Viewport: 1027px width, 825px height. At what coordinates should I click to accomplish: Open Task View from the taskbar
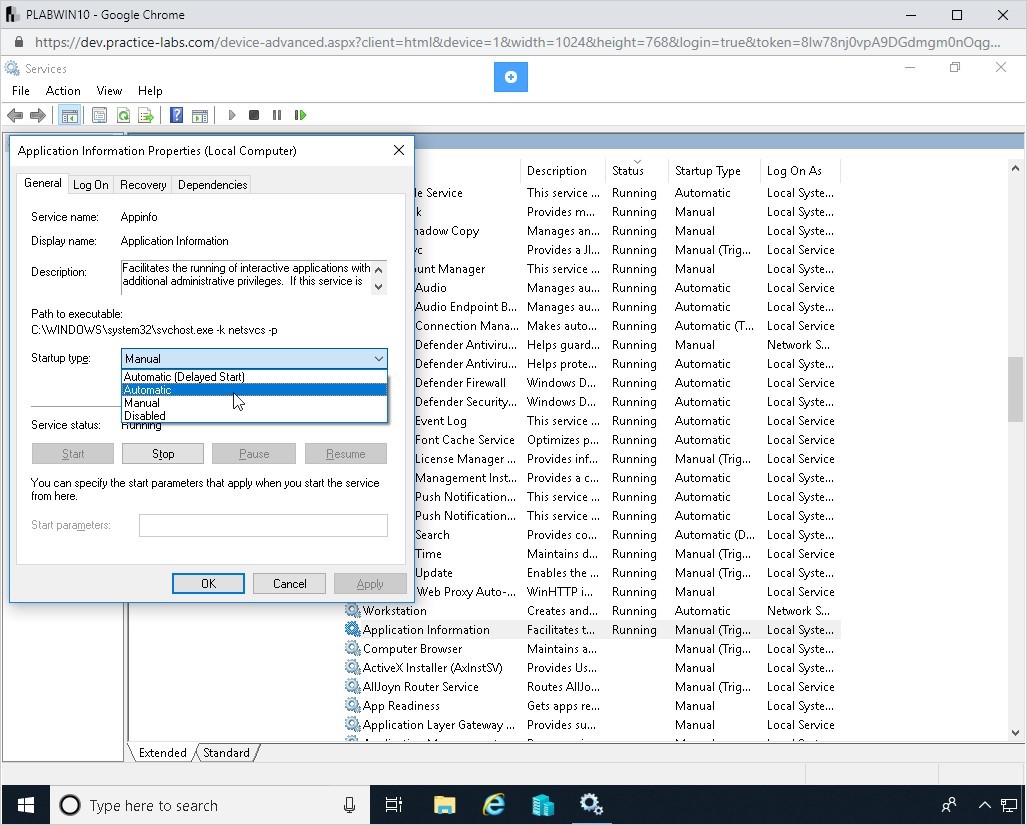tap(394, 805)
